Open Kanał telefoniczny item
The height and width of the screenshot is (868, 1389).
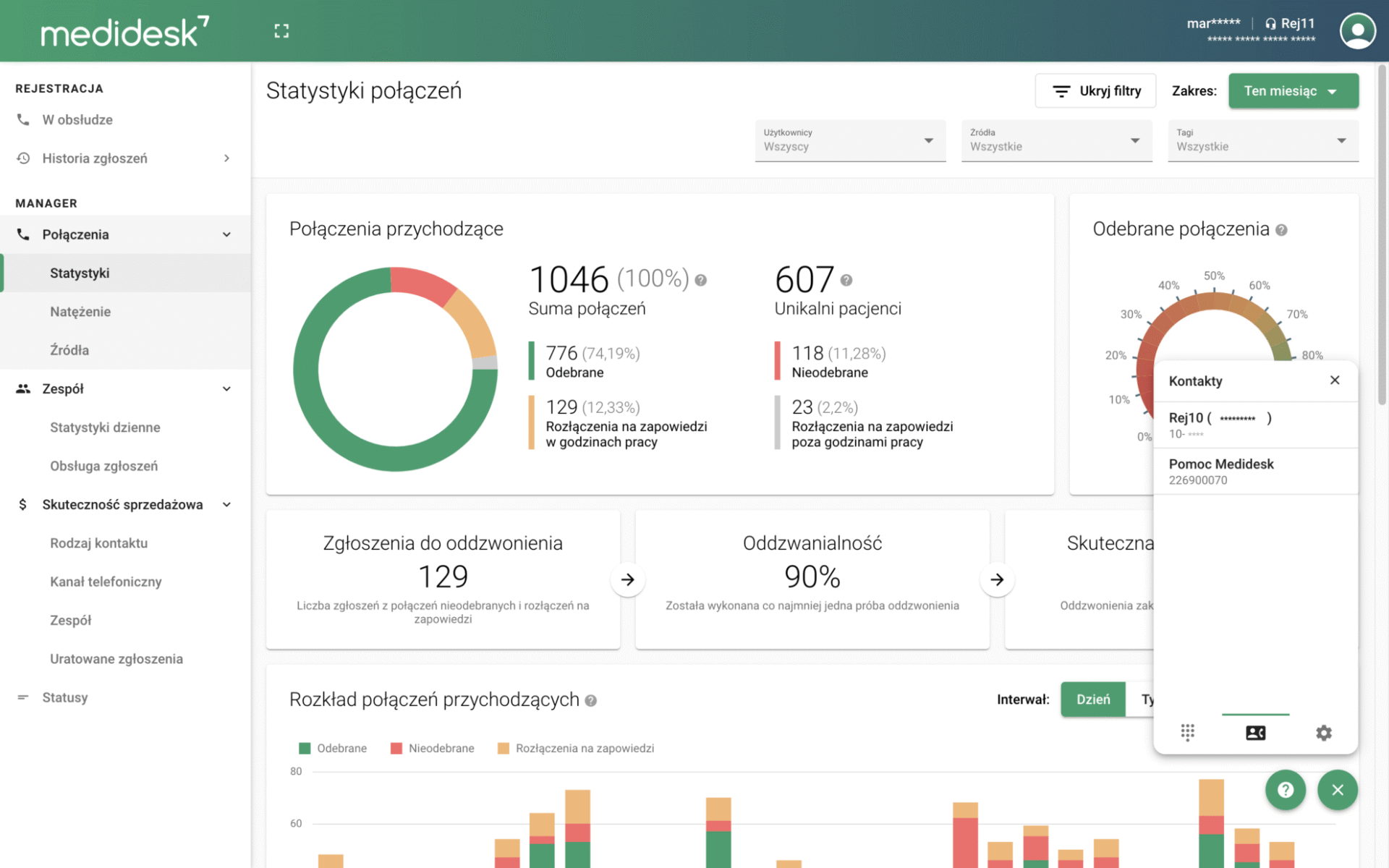(125, 582)
